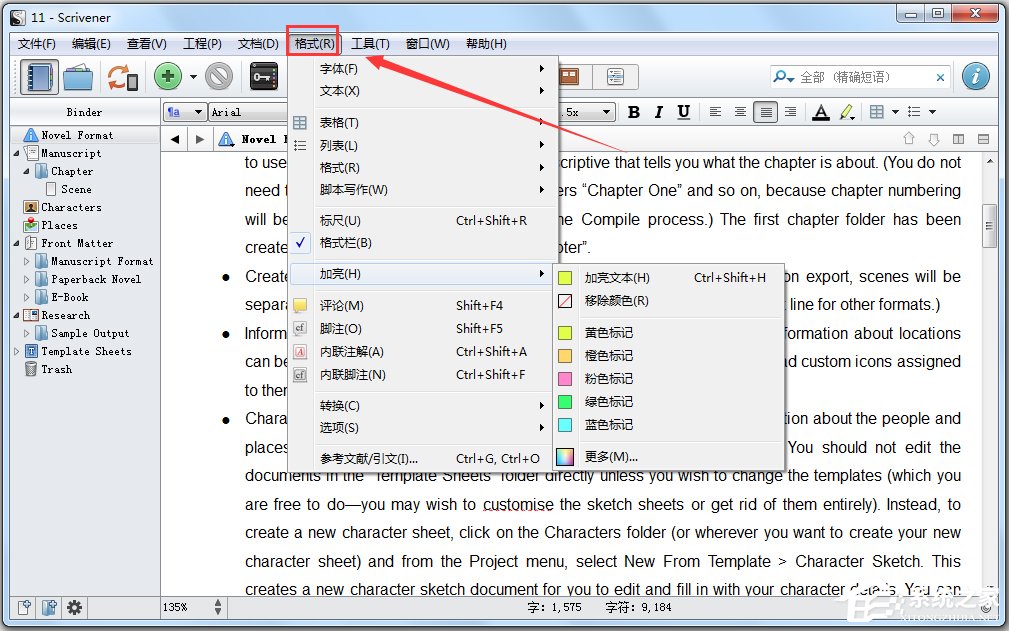
Task: Select 脚注(O) menu item
Action: point(423,329)
